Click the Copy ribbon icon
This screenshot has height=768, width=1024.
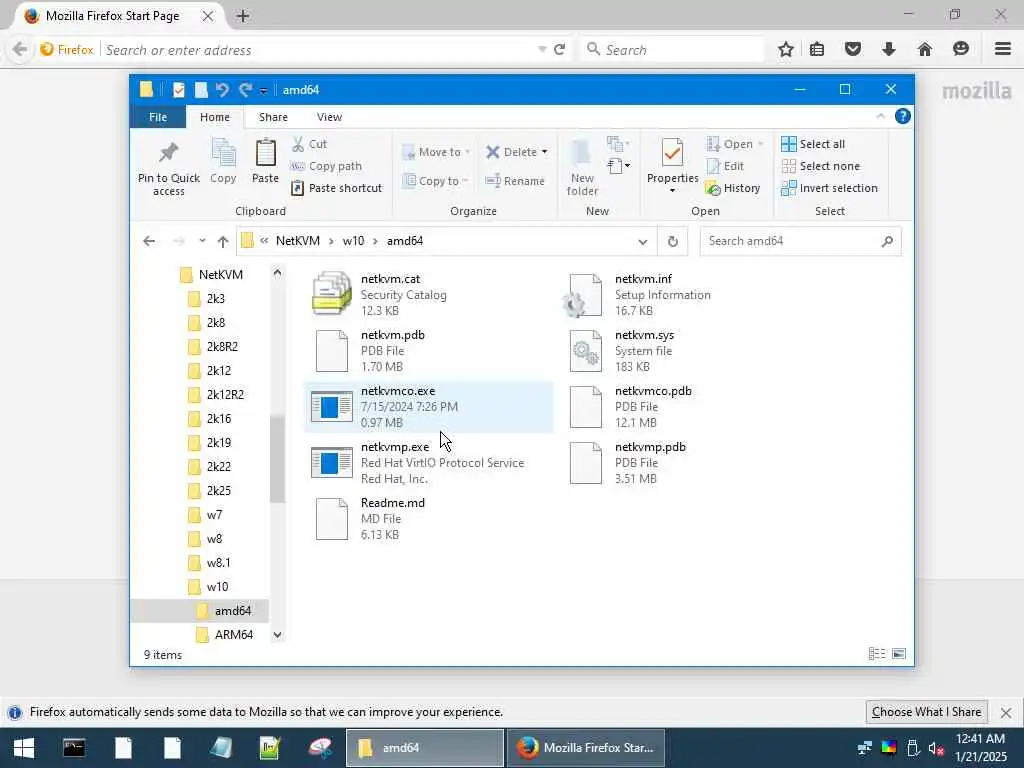pyautogui.click(x=223, y=153)
